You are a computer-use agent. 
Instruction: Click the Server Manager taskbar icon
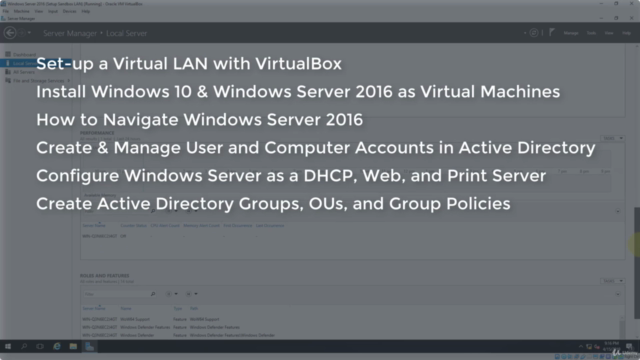point(89,347)
